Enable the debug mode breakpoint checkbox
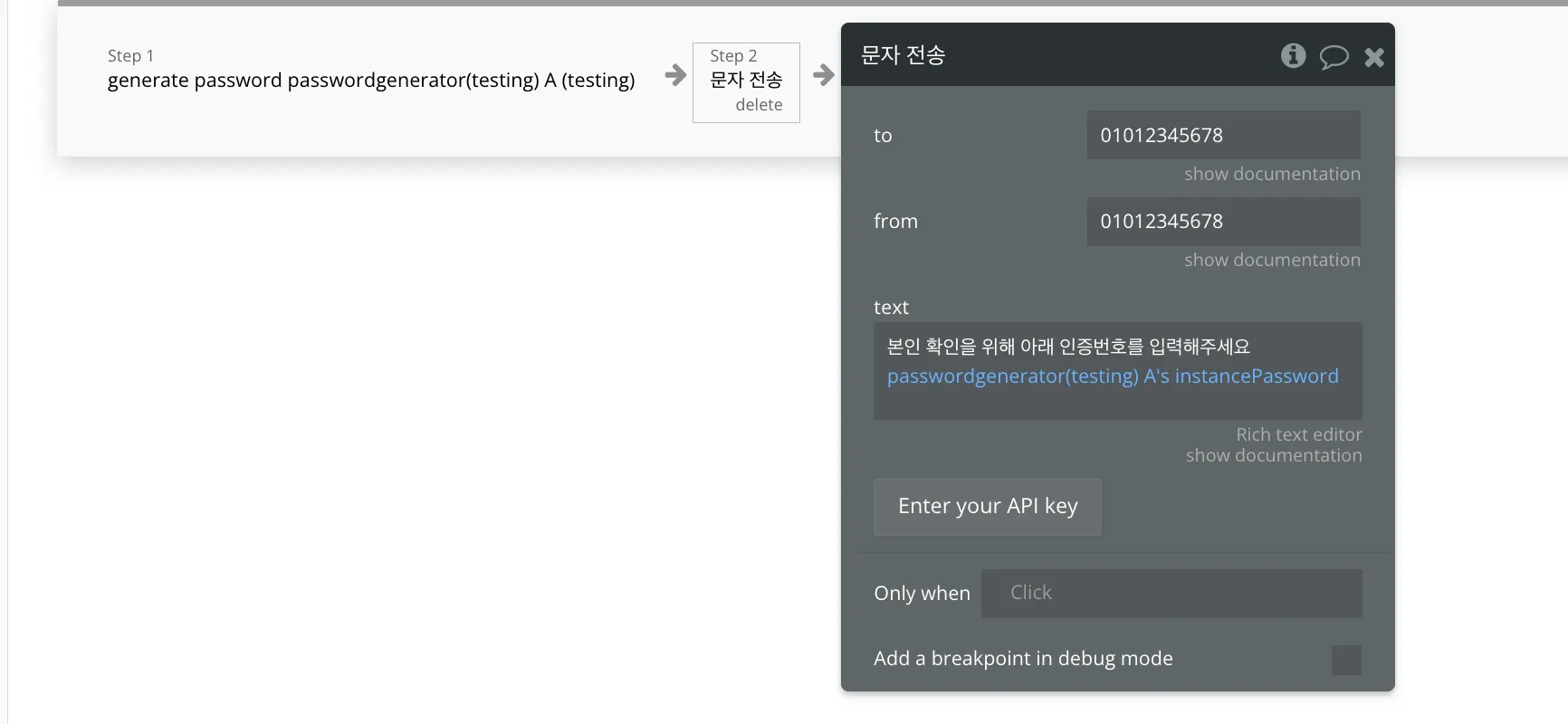Viewport: 1568px width, 724px height. coord(1346,660)
